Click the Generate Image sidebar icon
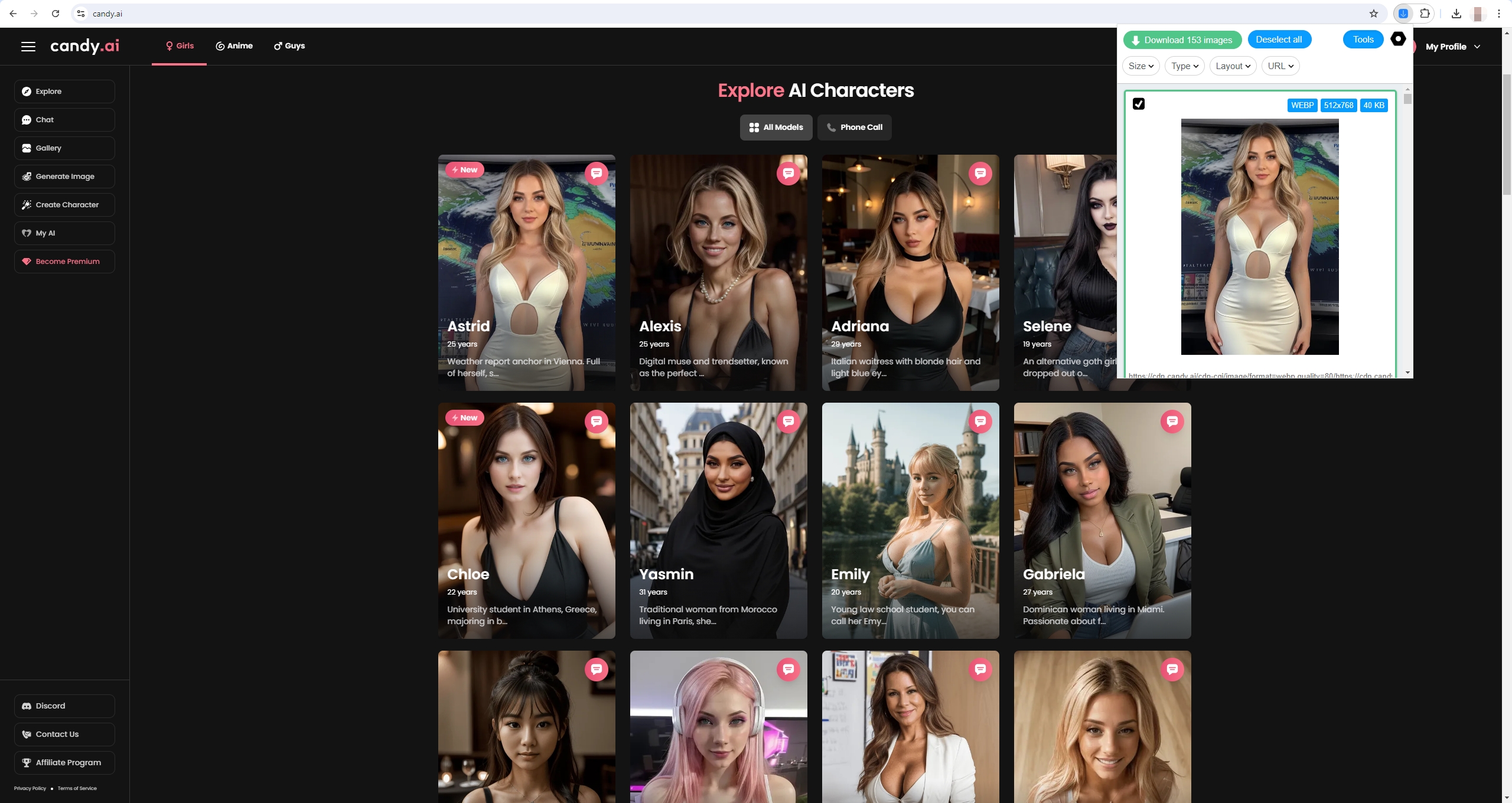The height and width of the screenshot is (803, 1512). (27, 176)
